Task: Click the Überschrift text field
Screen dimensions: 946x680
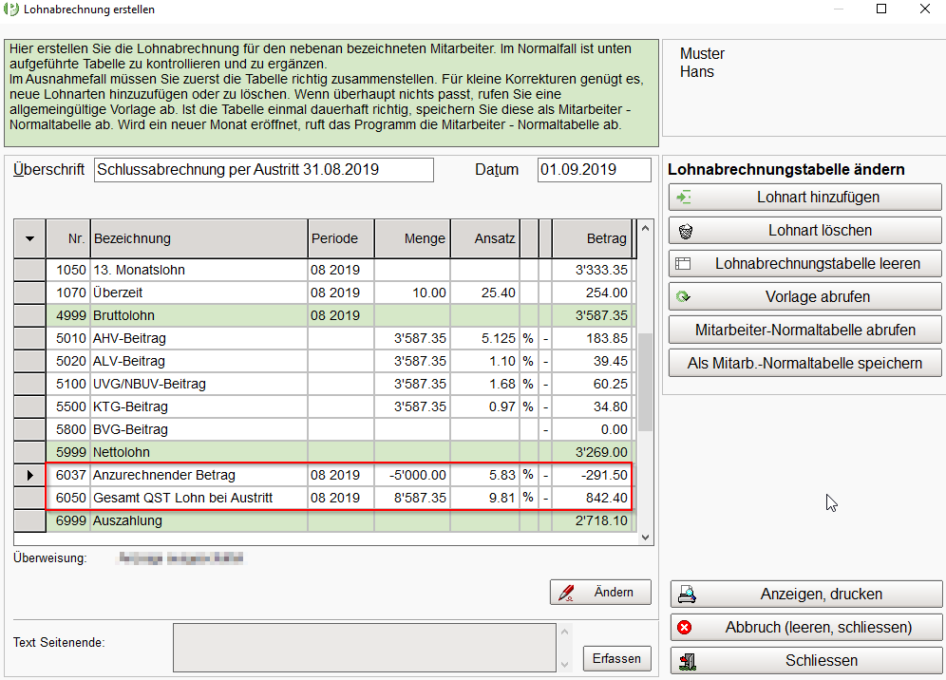Action: point(264,170)
